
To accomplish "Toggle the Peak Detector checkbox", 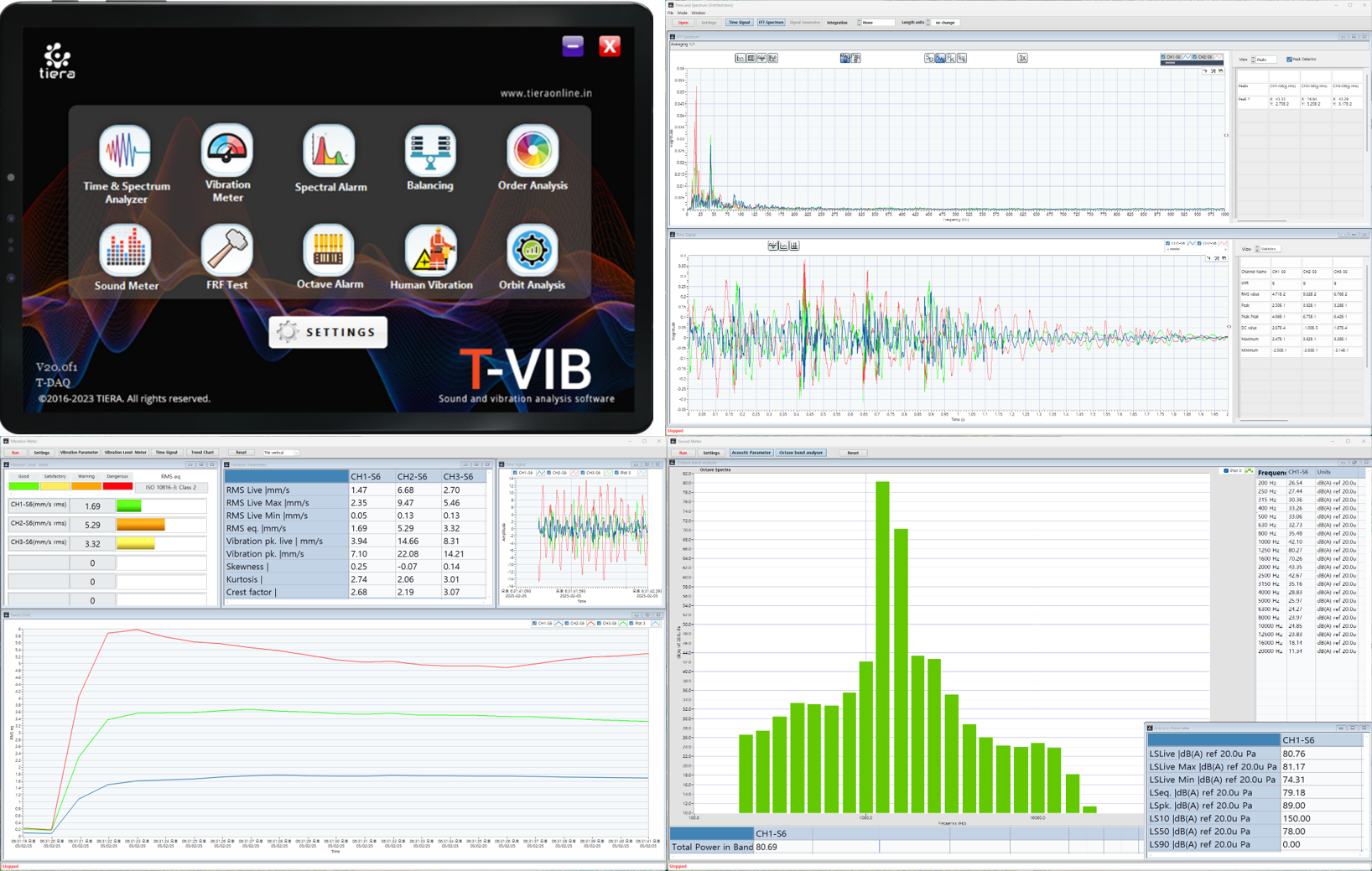I will [1289, 60].
